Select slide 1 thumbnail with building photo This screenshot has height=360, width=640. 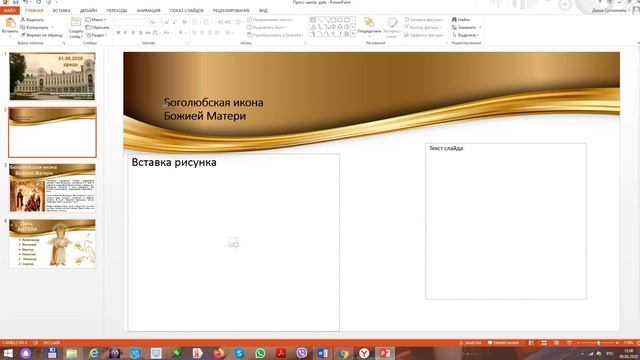(52, 76)
